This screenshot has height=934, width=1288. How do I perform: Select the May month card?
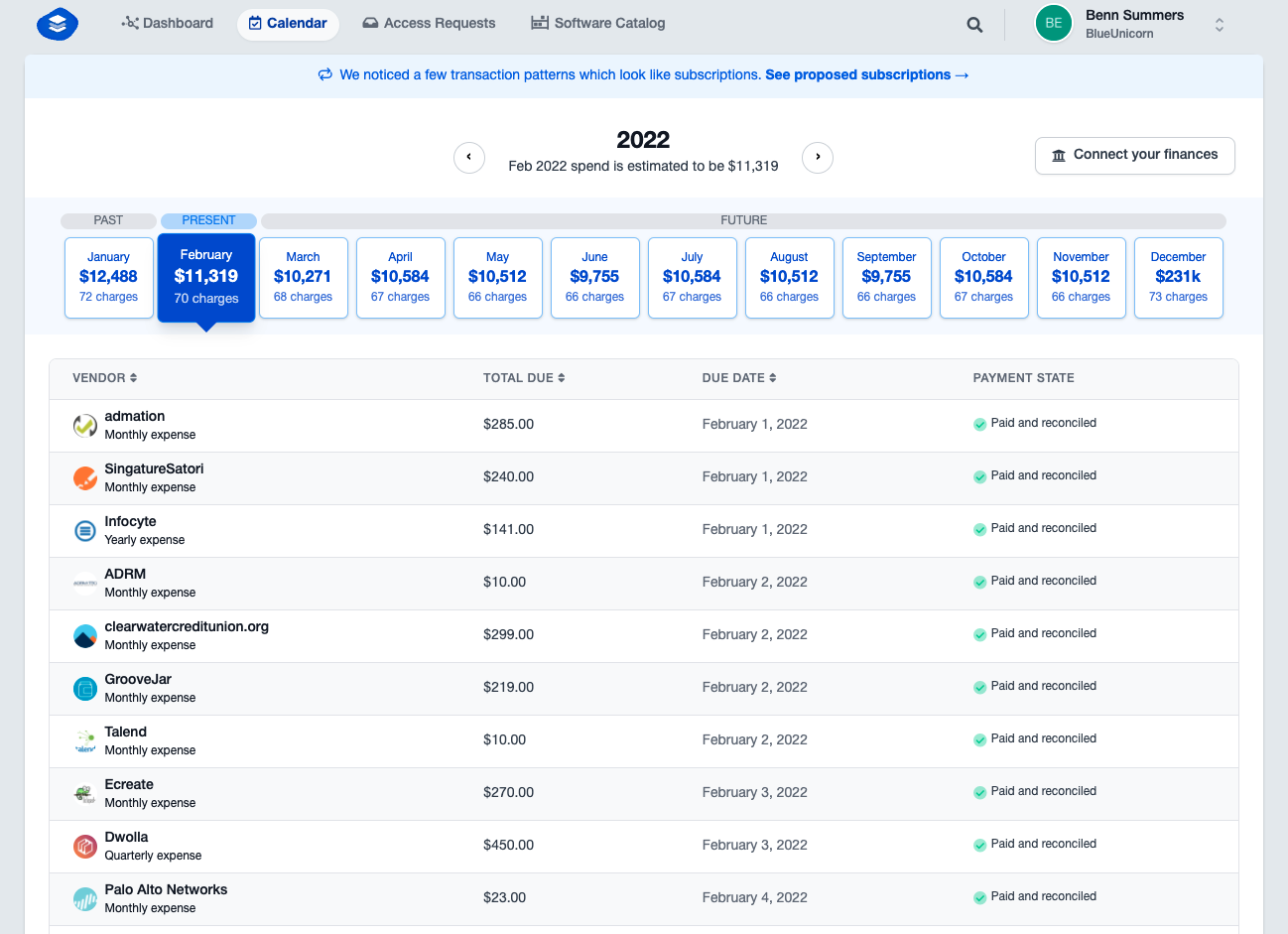pyautogui.click(x=498, y=278)
